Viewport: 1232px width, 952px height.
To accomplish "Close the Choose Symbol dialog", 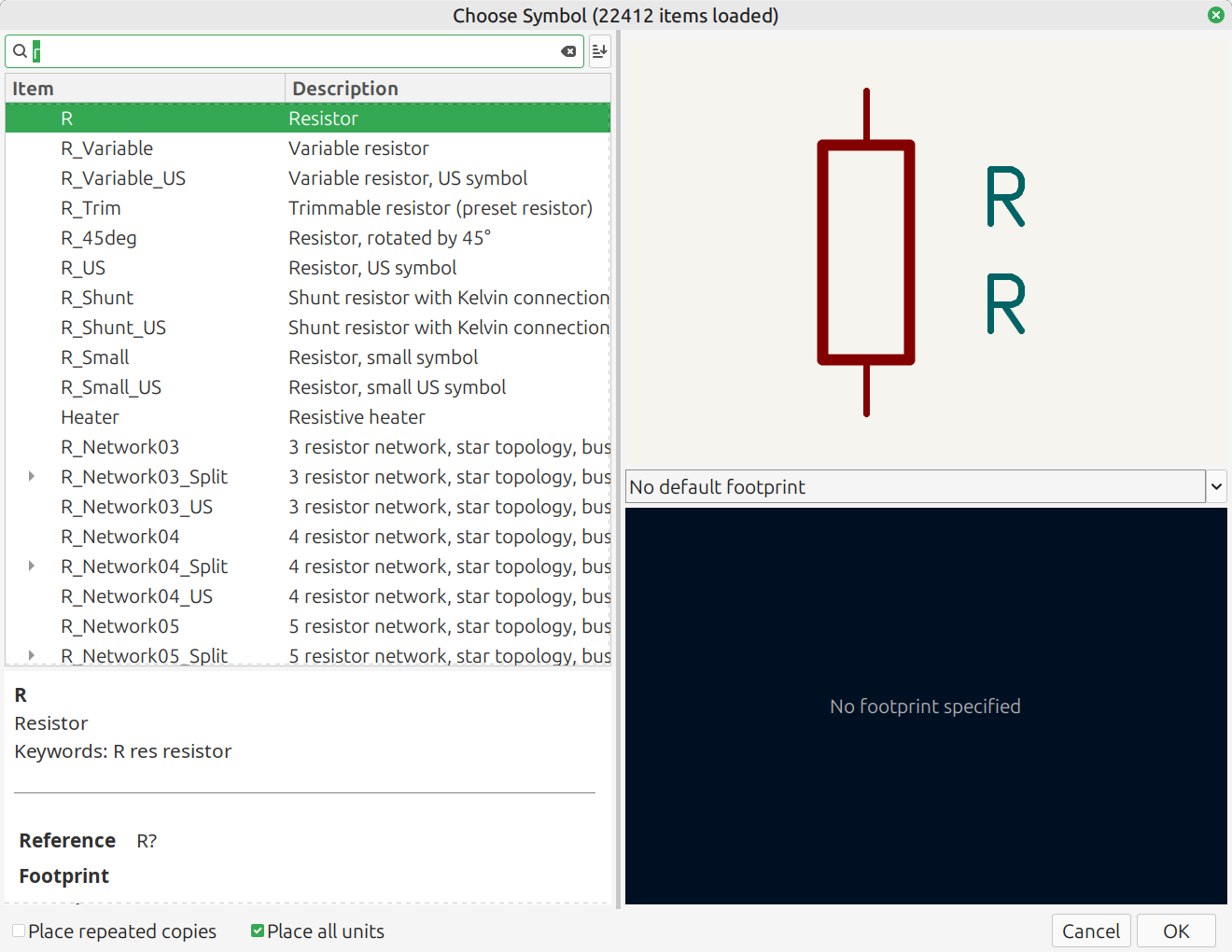I will [x=1215, y=15].
